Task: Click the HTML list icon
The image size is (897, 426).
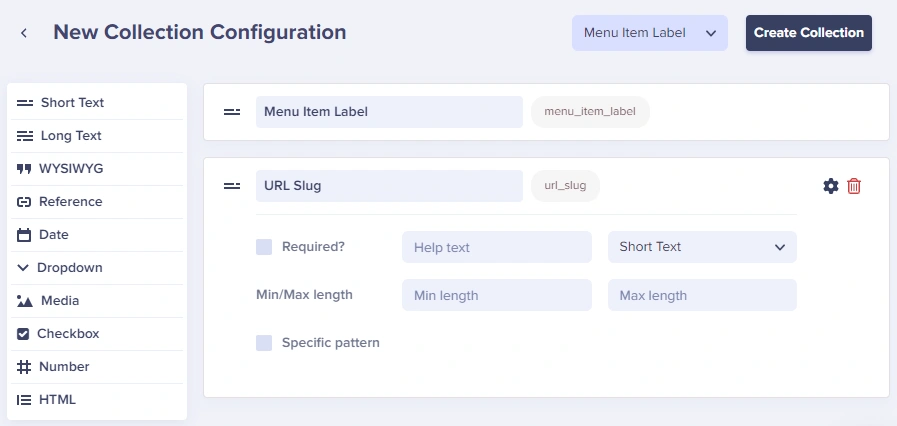Action: [23, 400]
